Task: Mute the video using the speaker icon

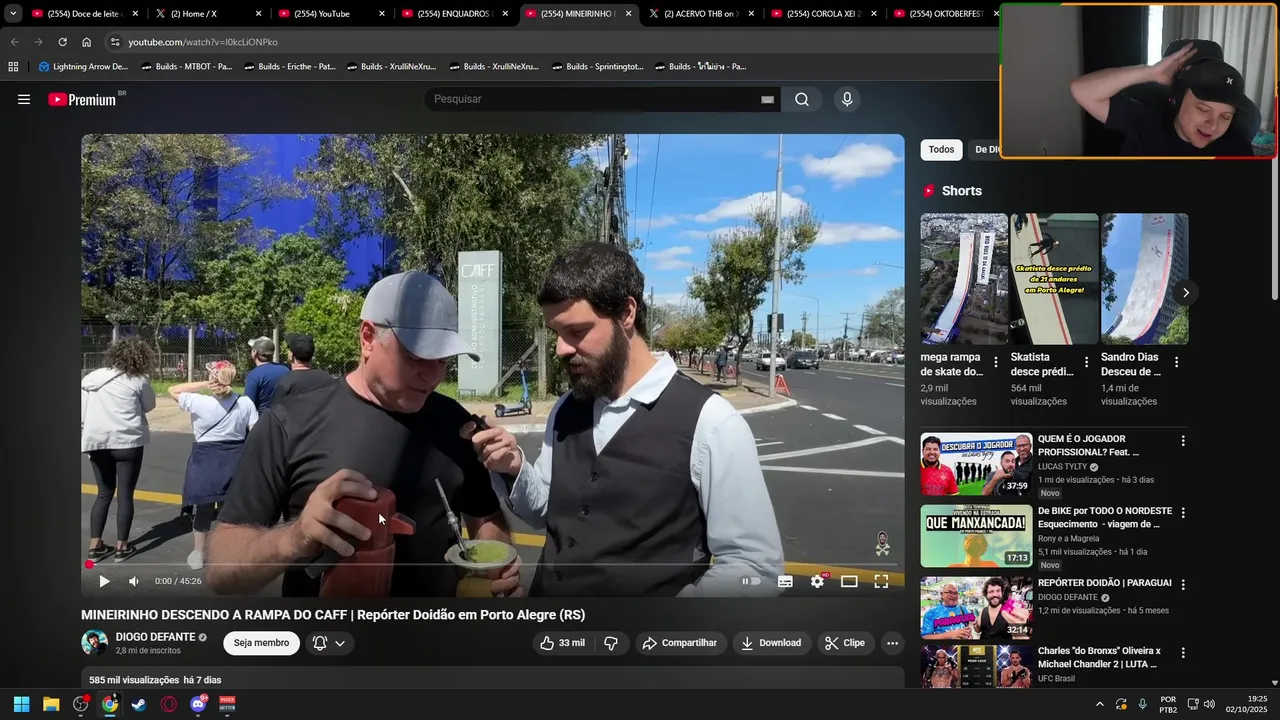Action: (x=134, y=581)
